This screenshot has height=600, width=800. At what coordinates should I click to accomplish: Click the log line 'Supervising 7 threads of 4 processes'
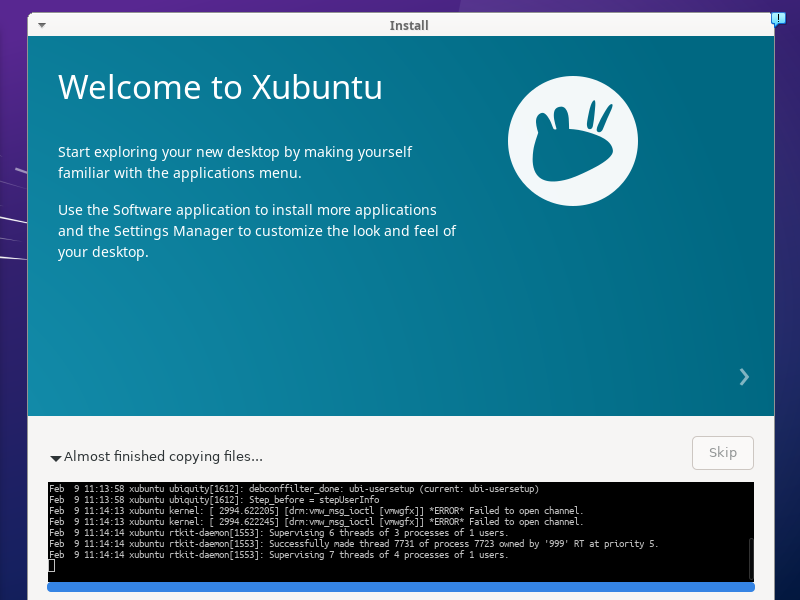(x=279, y=555)
